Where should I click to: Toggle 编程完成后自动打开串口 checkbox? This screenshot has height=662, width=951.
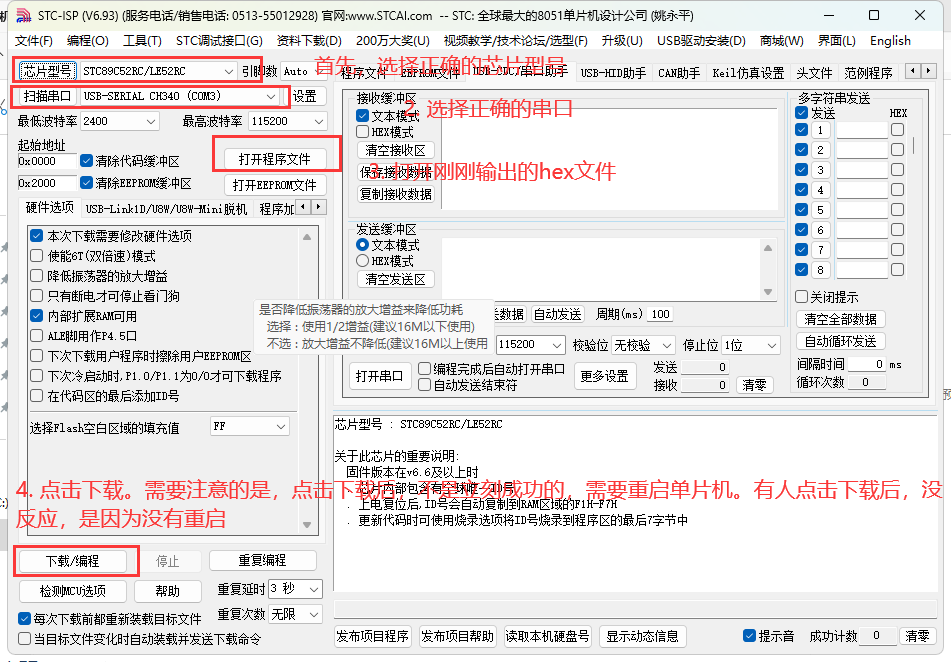[x=425, y=368]
